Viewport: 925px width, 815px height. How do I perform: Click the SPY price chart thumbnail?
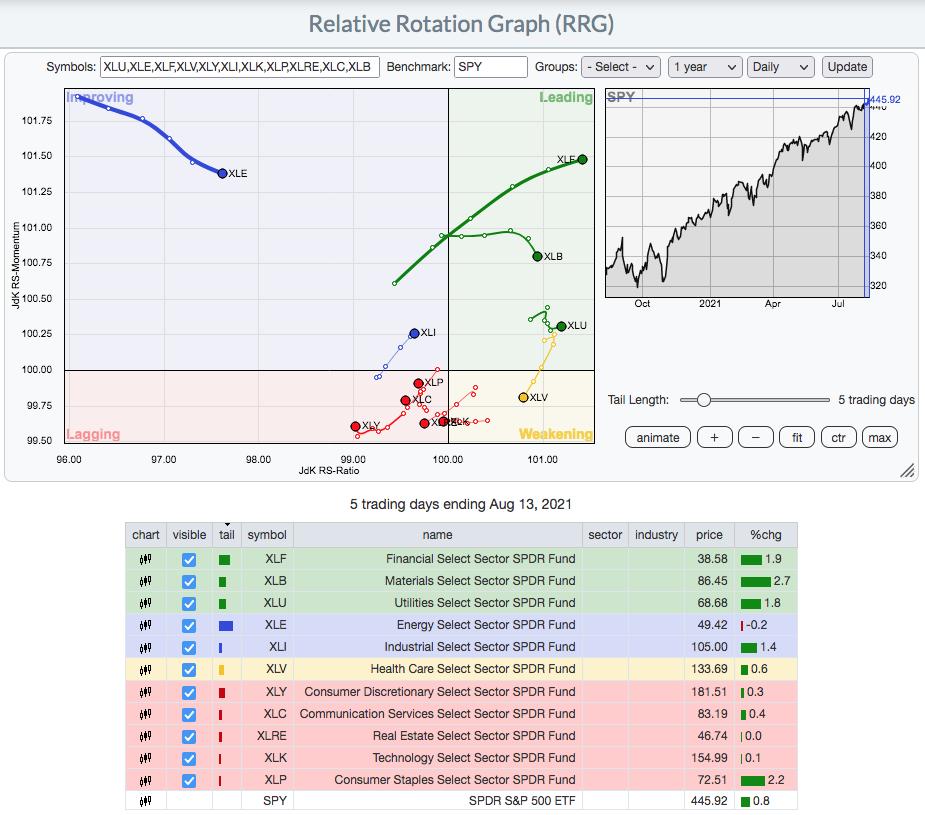pos(737,193)
